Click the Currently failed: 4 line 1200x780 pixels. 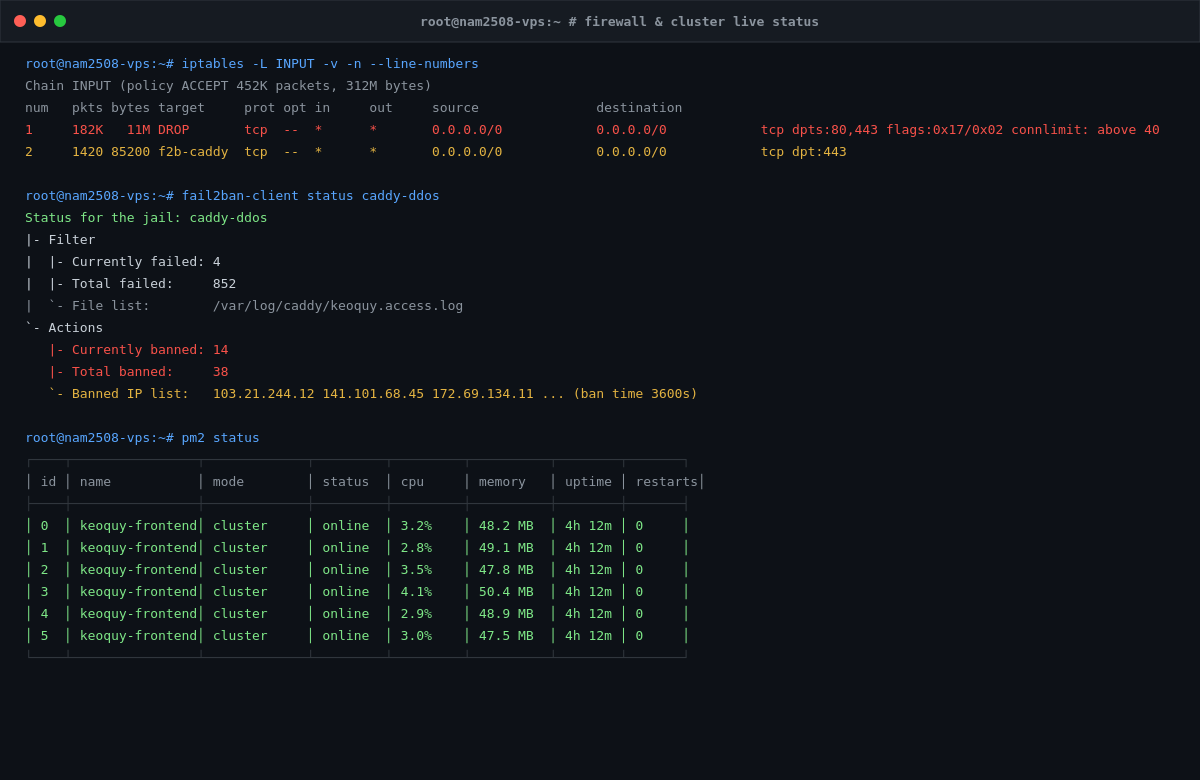(x=123, y=262)
